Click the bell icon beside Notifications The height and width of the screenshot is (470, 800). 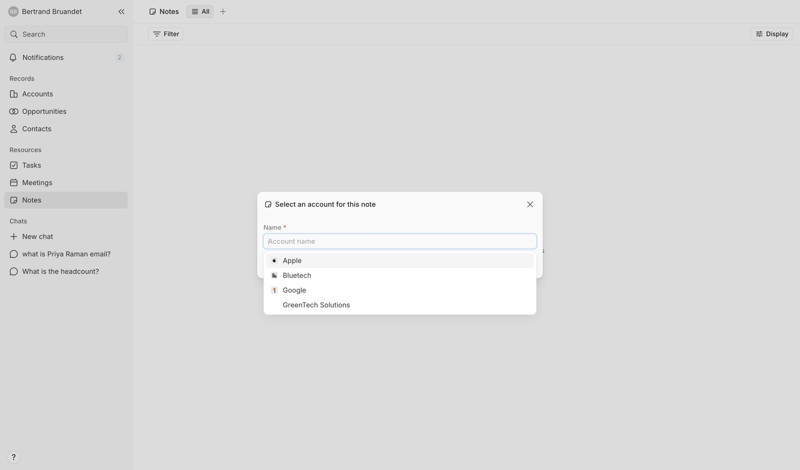(x=14, y=58)
